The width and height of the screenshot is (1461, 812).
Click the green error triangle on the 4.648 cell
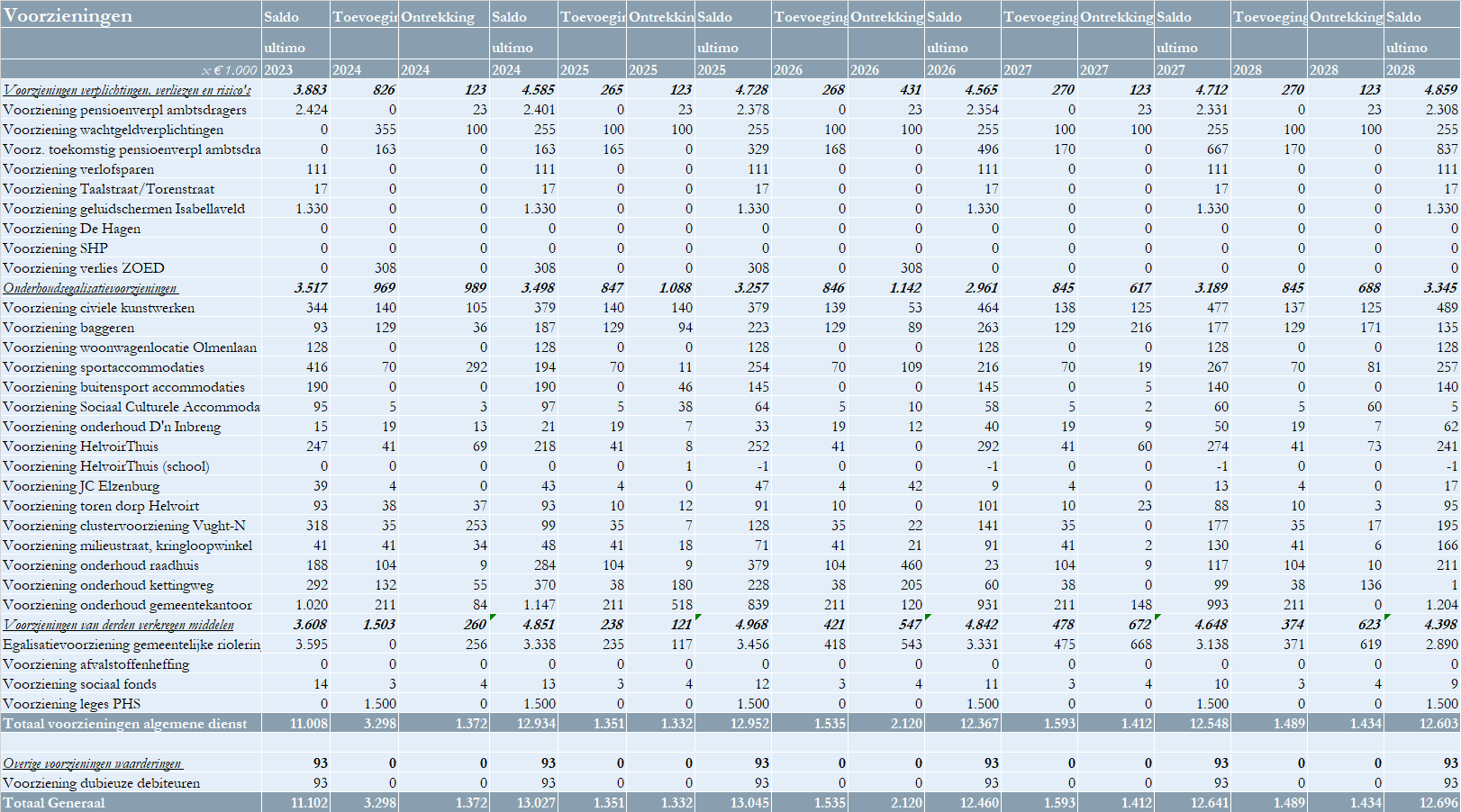1158,618
